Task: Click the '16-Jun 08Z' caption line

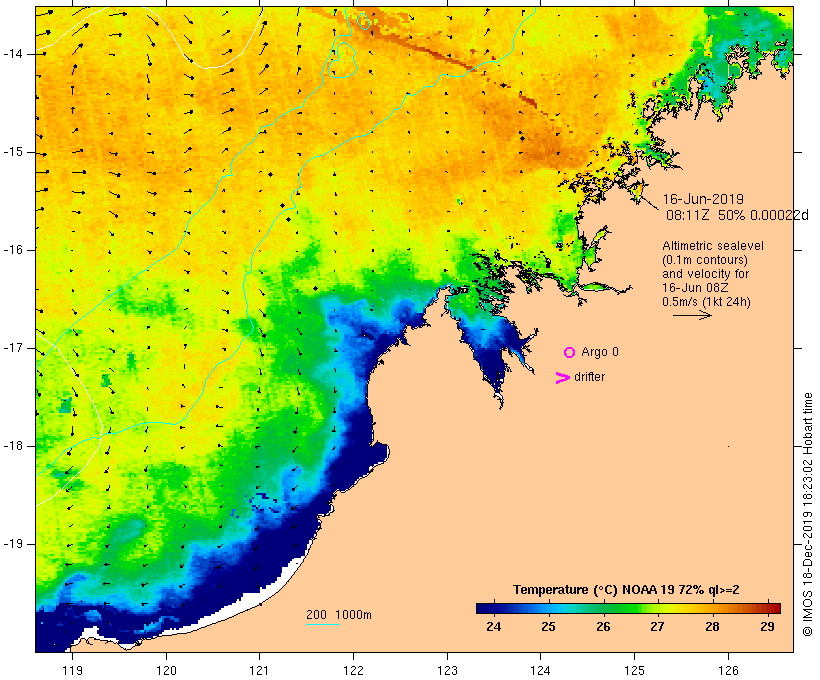Action: (696, 288)
